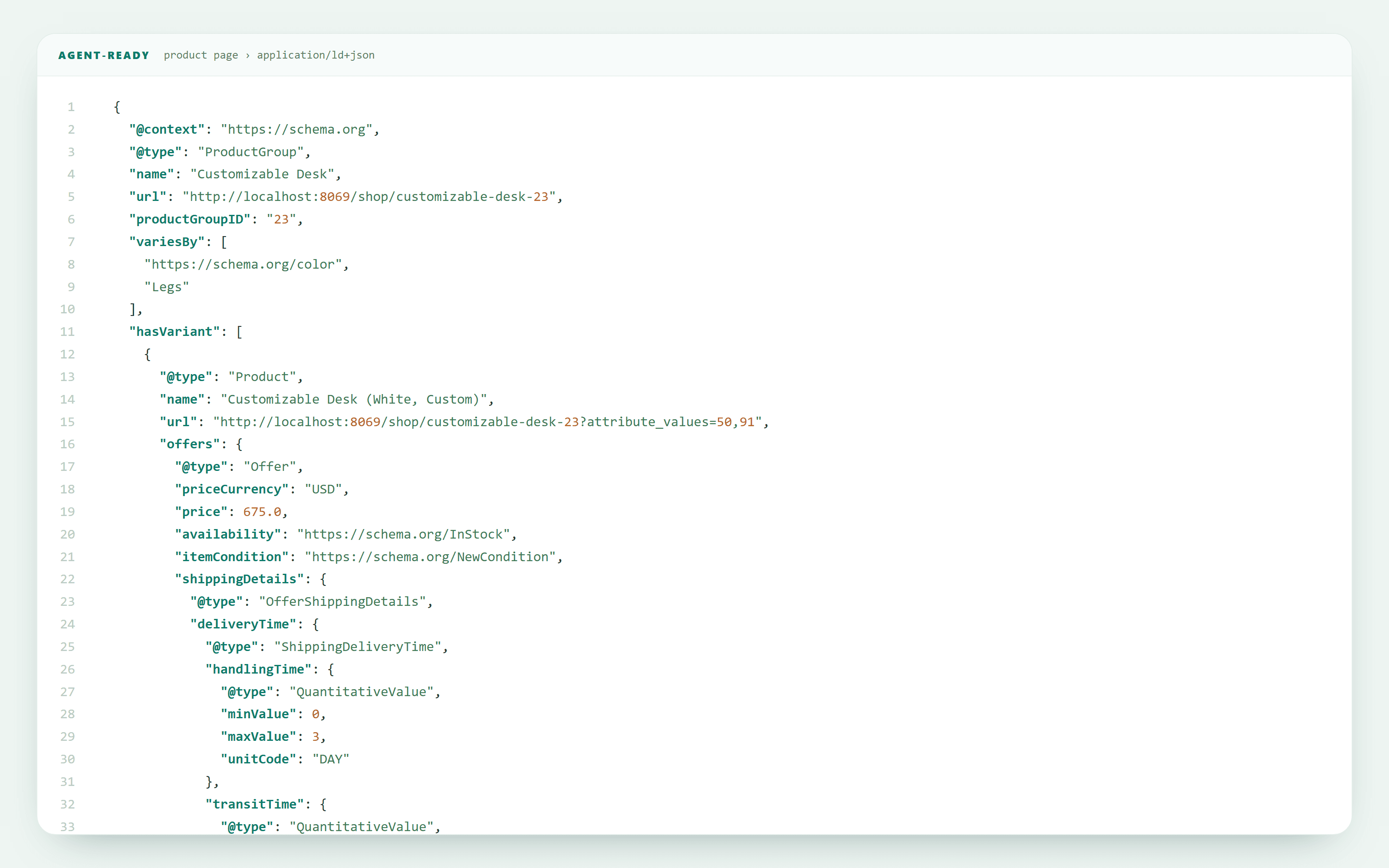Click the 'product page' breadcrumb text
1389x868 pixels.
tap(201, 55)
